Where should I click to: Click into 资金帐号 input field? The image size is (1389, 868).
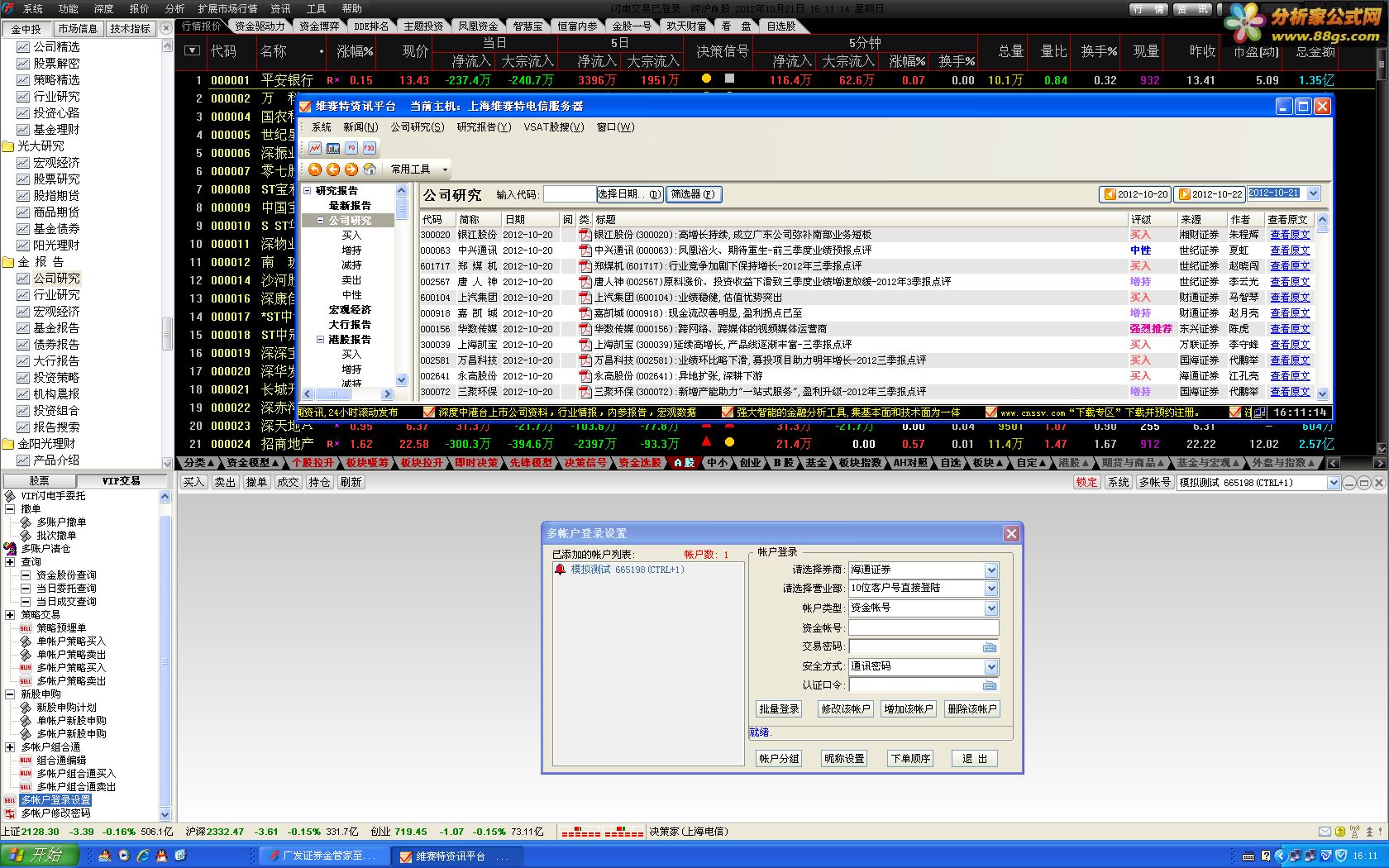[924, 628]
